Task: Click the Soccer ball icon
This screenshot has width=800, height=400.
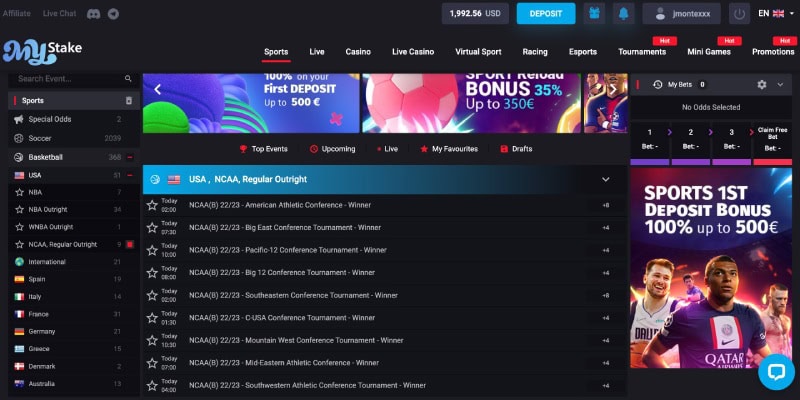Action: point(19,138)
